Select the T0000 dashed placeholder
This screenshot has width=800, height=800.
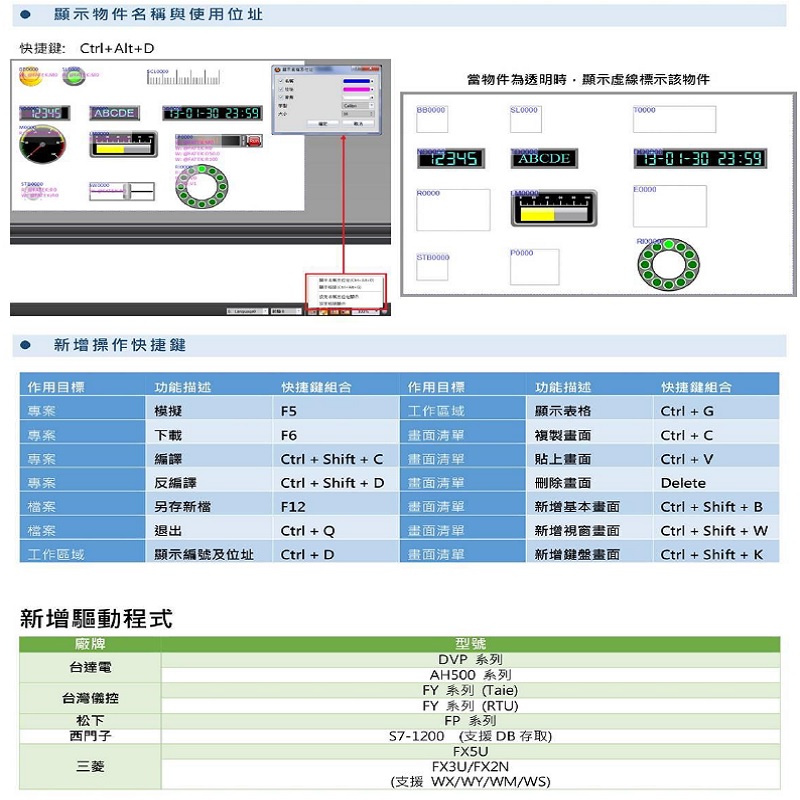(x=674, y=119)
